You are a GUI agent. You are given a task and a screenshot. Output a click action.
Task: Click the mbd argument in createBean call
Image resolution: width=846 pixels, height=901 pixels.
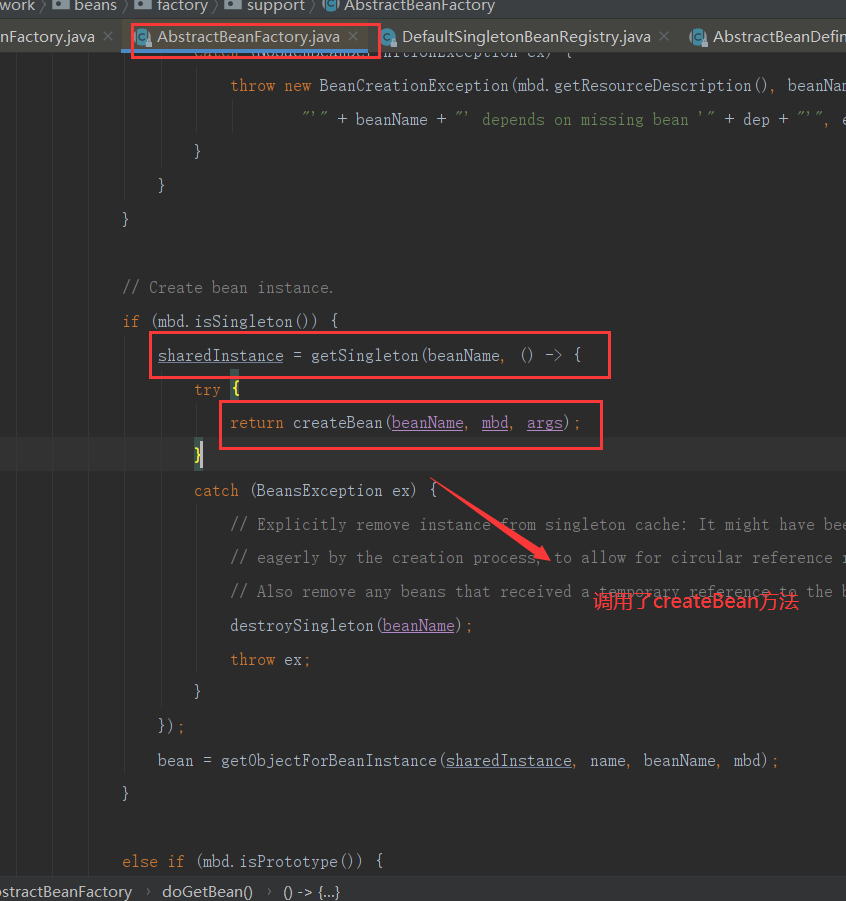coord(494,423)
